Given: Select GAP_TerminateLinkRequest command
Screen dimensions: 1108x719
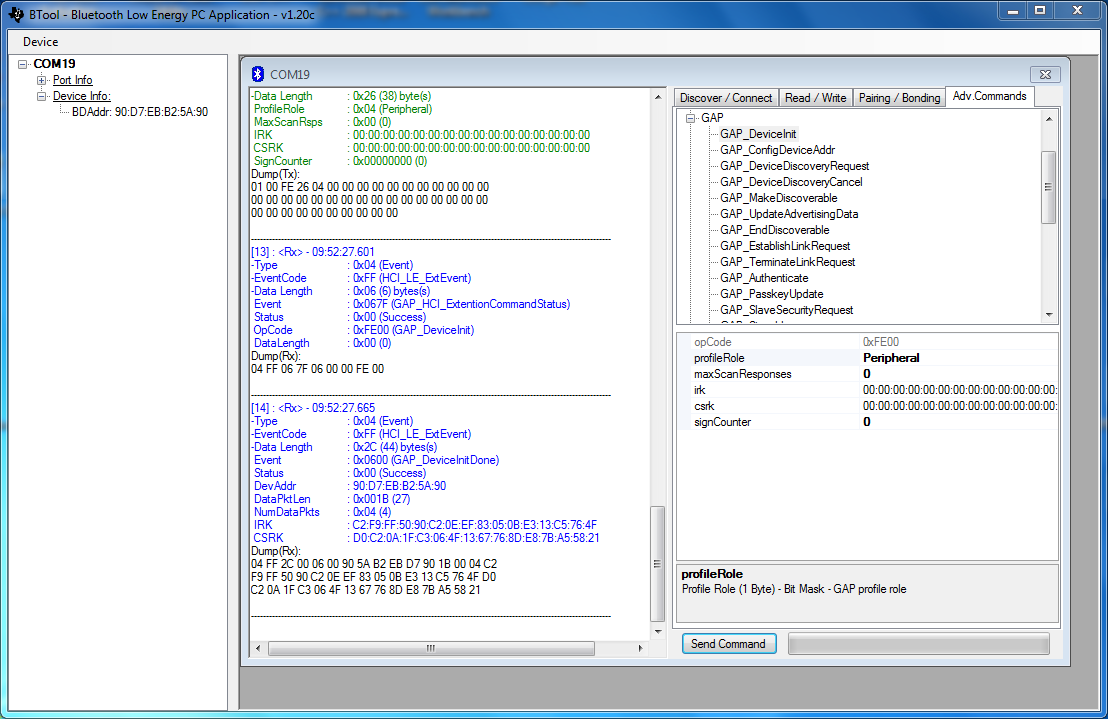Looking at the screenshot, I should [787, 262].
